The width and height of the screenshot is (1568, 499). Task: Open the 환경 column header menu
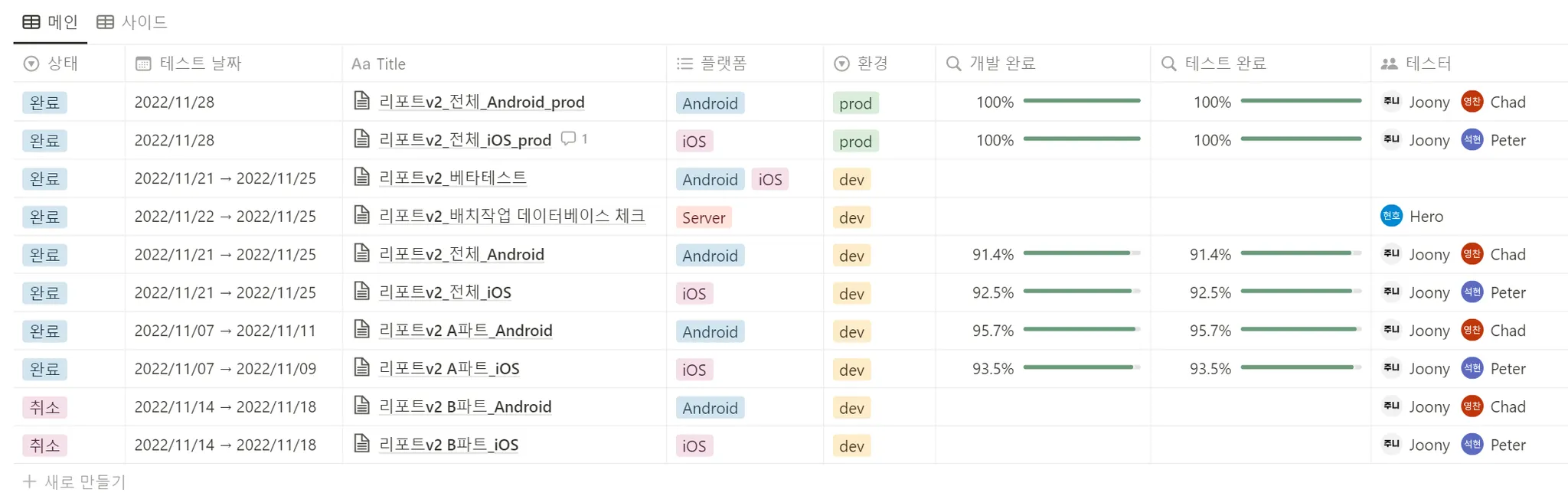(879, 64)
